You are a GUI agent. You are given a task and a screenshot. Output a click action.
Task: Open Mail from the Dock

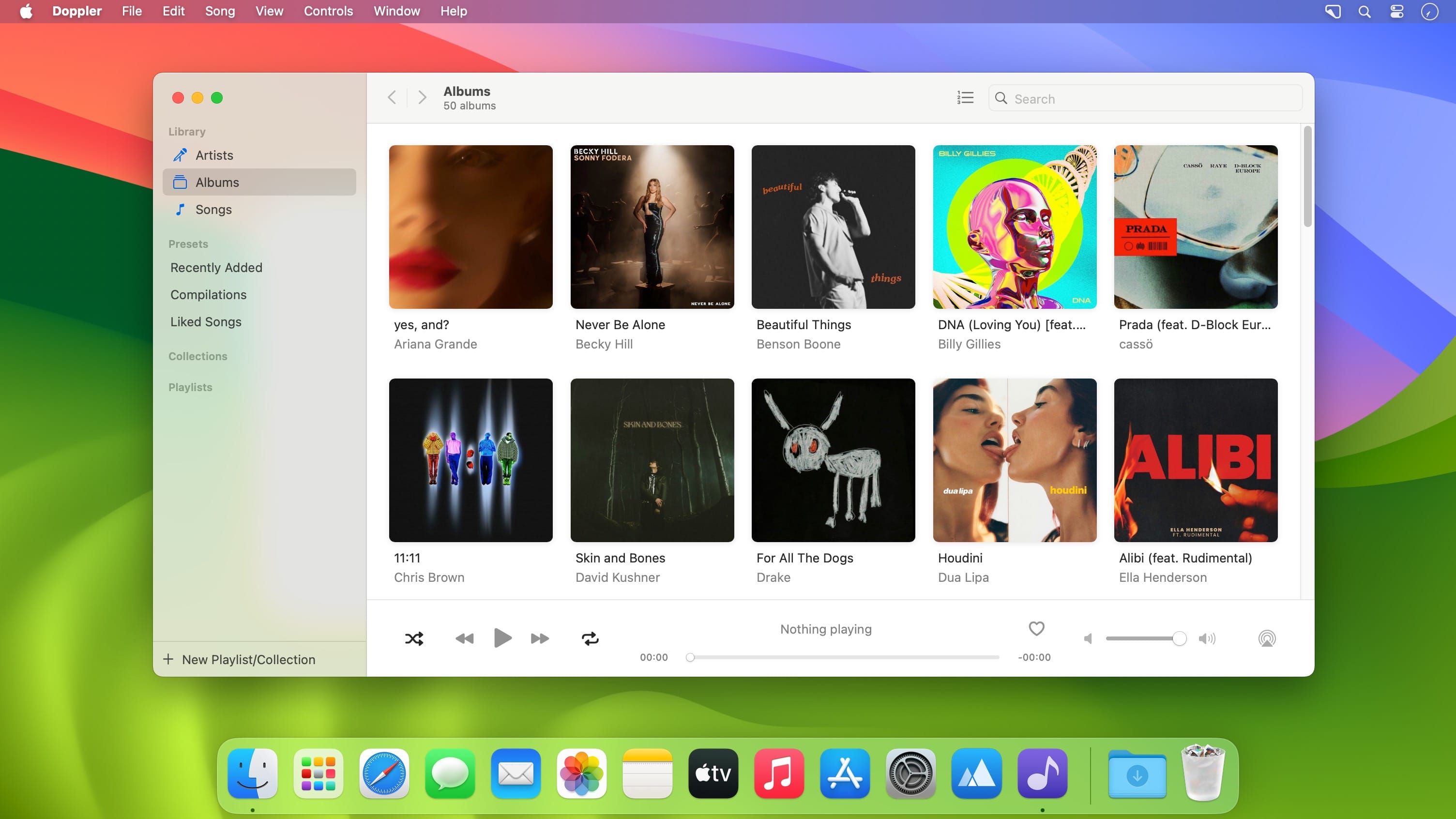click(x=516, y=773)
